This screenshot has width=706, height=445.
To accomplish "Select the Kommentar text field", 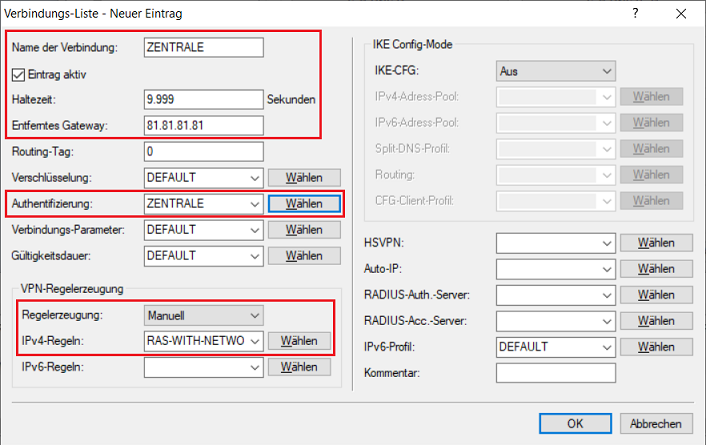I will click(553, 373).
